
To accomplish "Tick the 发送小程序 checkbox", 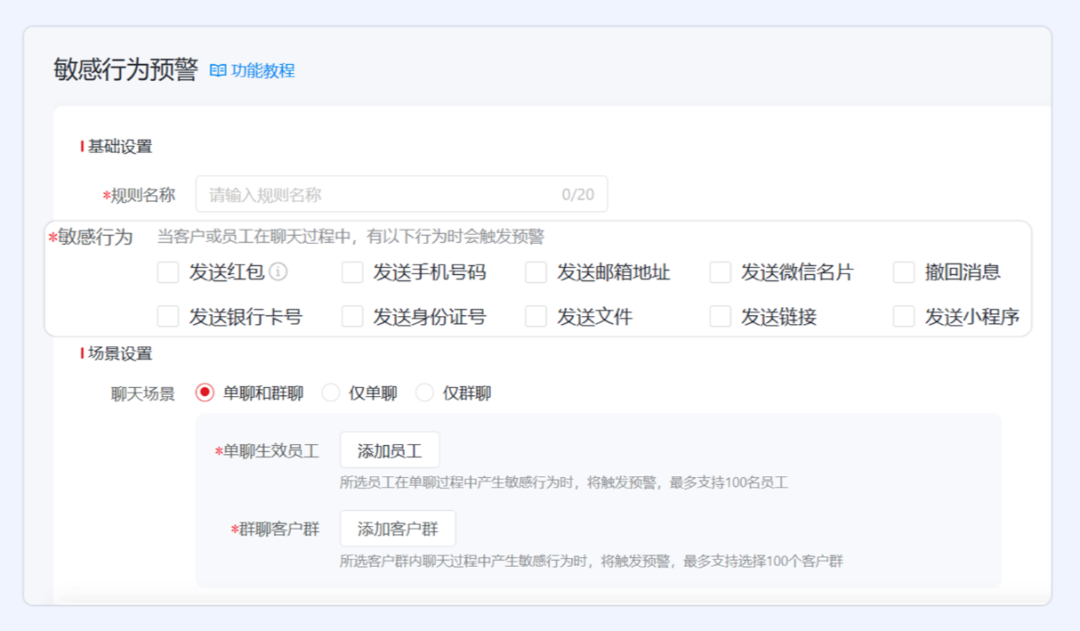I will coord(904,317).
